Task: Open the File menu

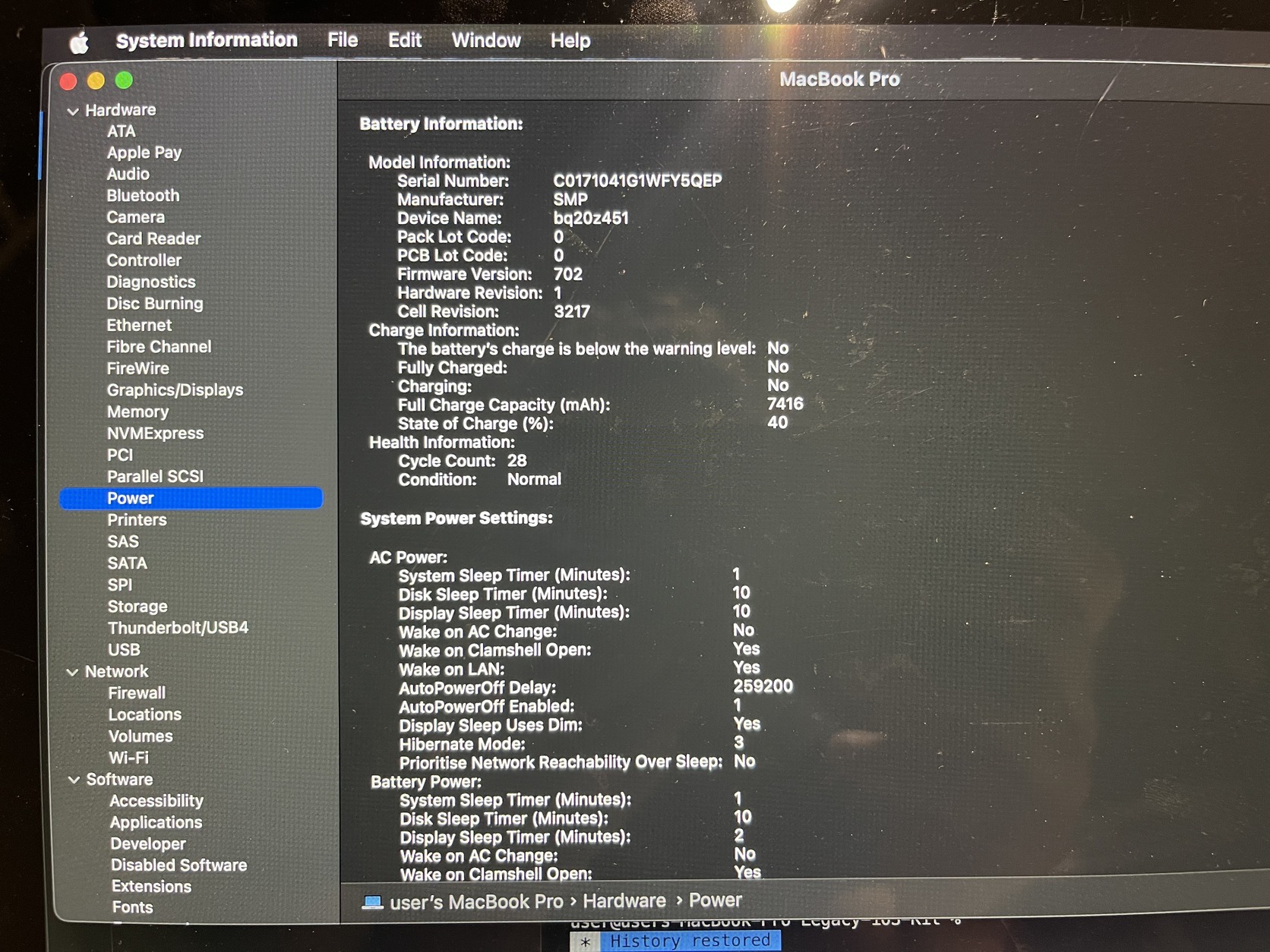Action: click(x=343, y=40)
